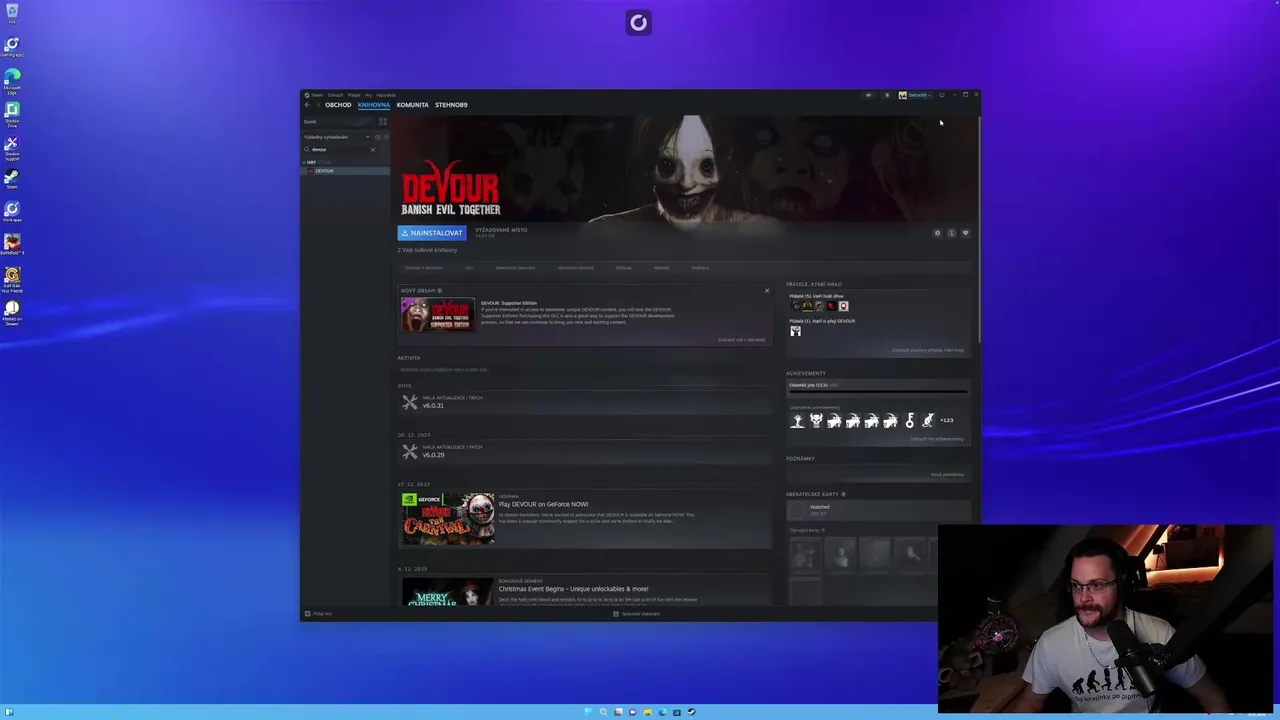Click the rat achievement icon
Screen dimensions: 1280x720
click(928, 421)
